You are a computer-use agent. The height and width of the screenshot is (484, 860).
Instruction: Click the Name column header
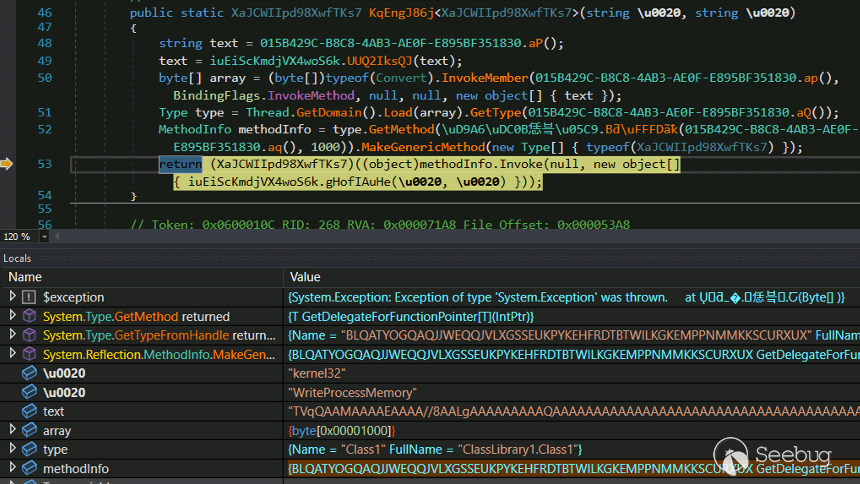click(25, 277)
